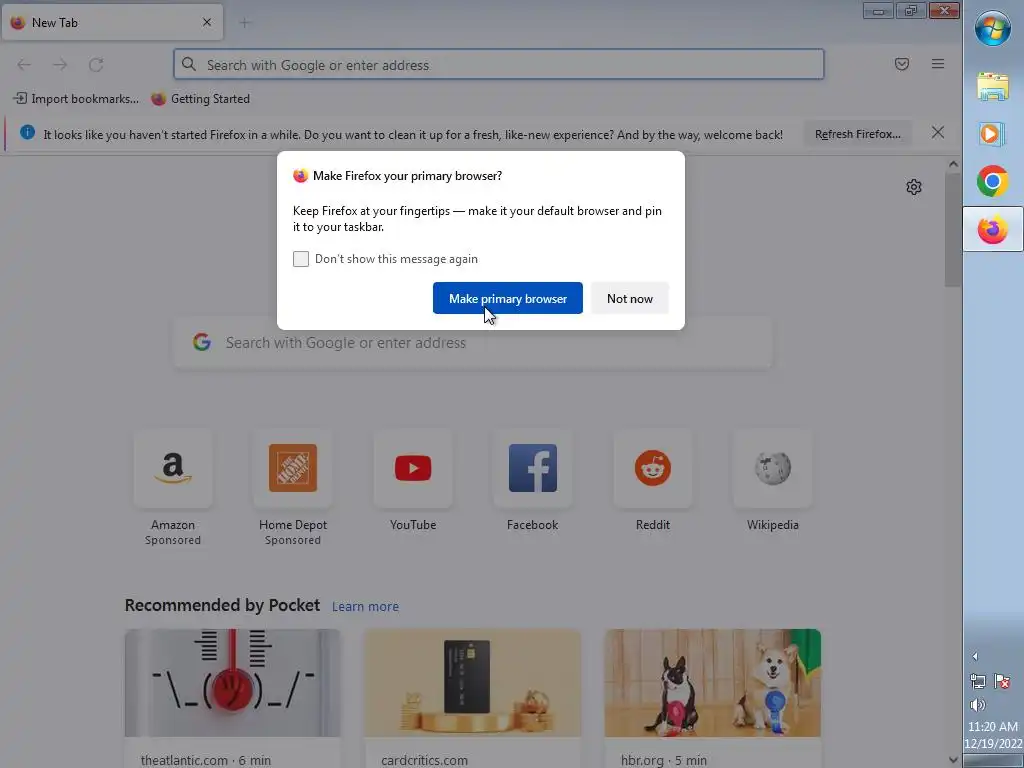Check Don't show this message again
The height and width of the screenshot is (768, 1024).
tap(301, 259)
